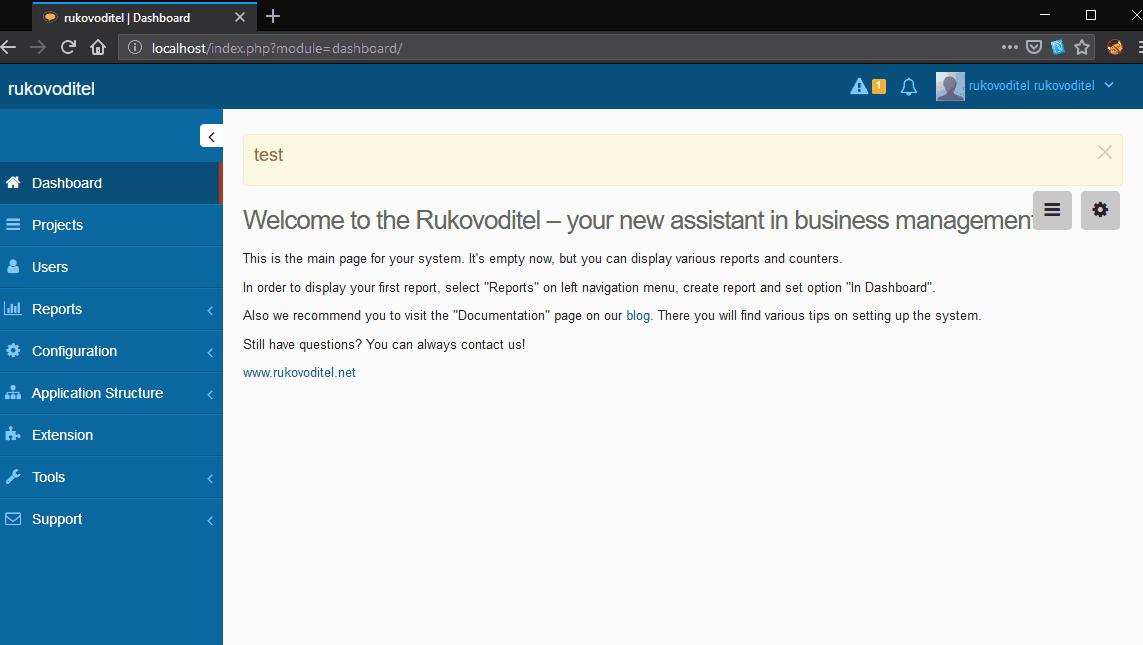Click the Tools wrench icon
Viewport: 1143px width, 645px height.
[13, 476]
